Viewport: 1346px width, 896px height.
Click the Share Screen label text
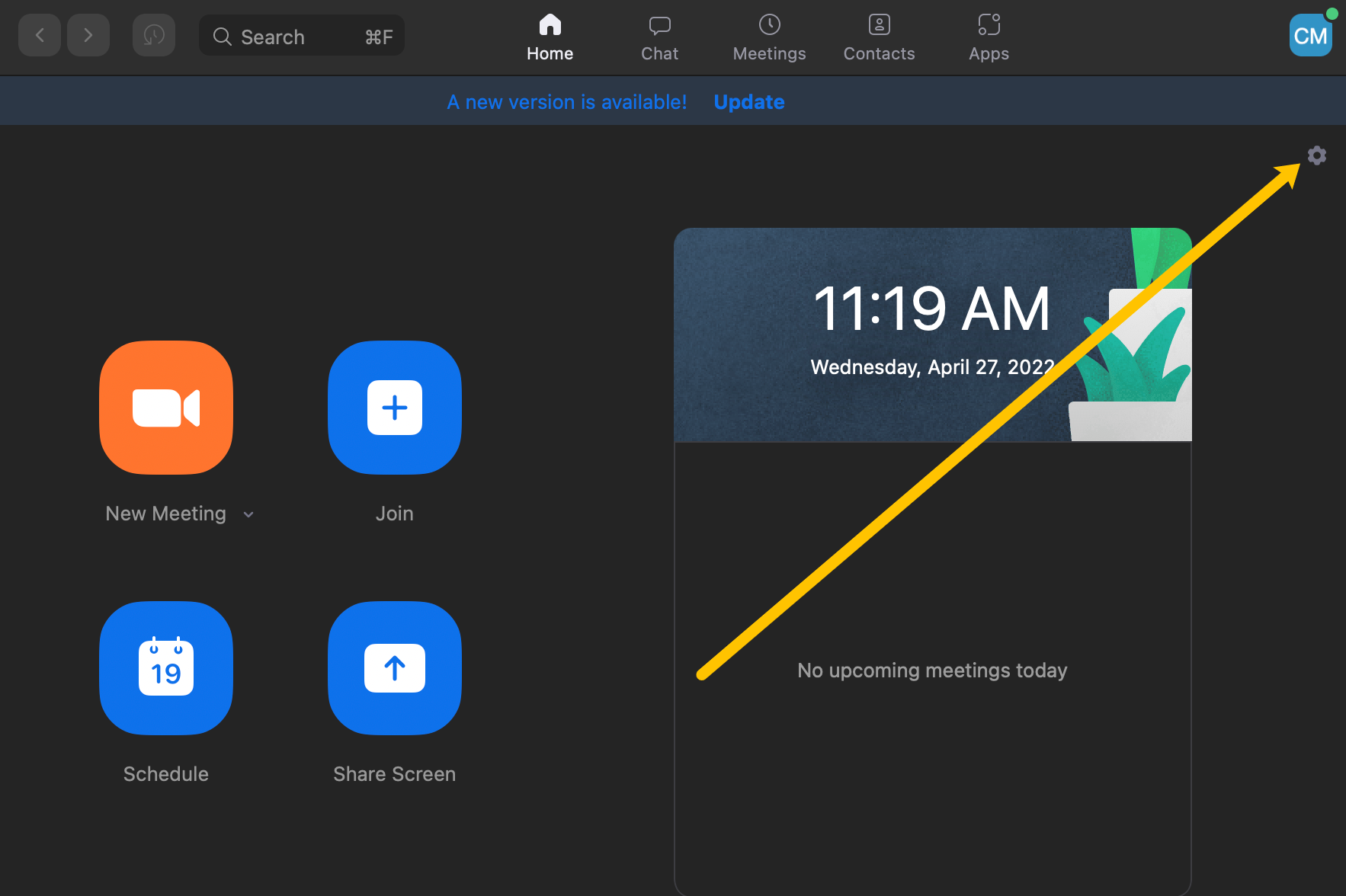pyautogui.click(x=395, y=774)
